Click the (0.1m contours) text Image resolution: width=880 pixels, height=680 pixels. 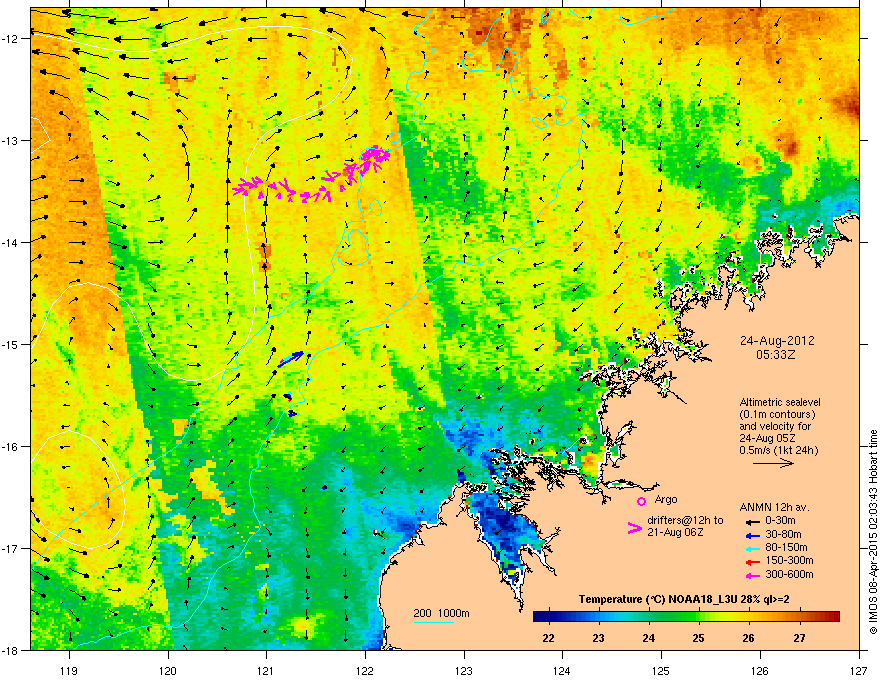click(x=777, y=415)
